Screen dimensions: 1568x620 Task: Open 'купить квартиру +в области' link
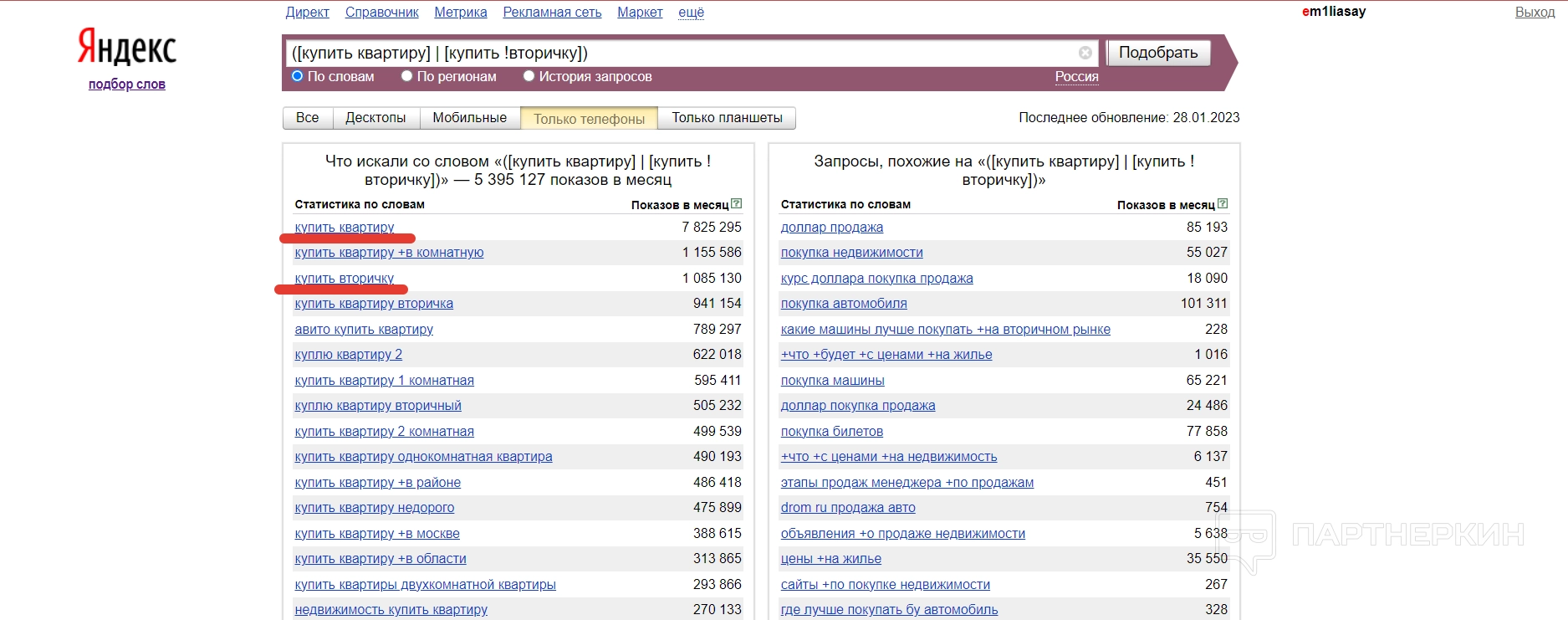pyautogui.click(x=381, y=558)
